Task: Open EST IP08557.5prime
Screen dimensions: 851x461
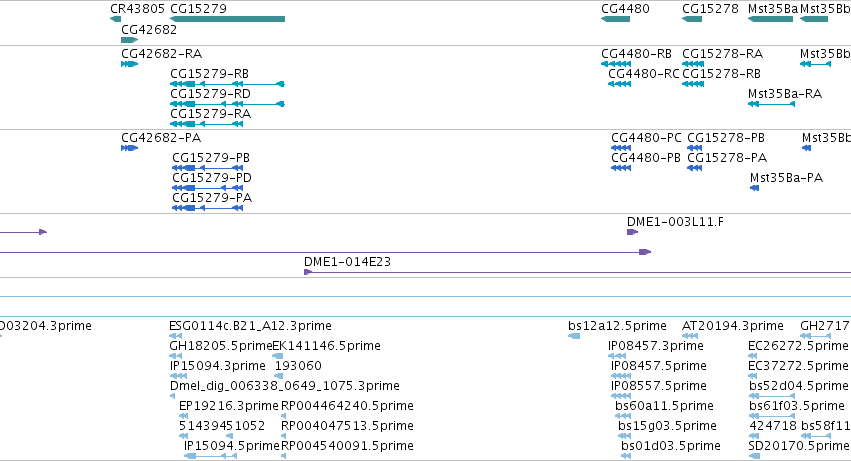Action: (659, 387)
